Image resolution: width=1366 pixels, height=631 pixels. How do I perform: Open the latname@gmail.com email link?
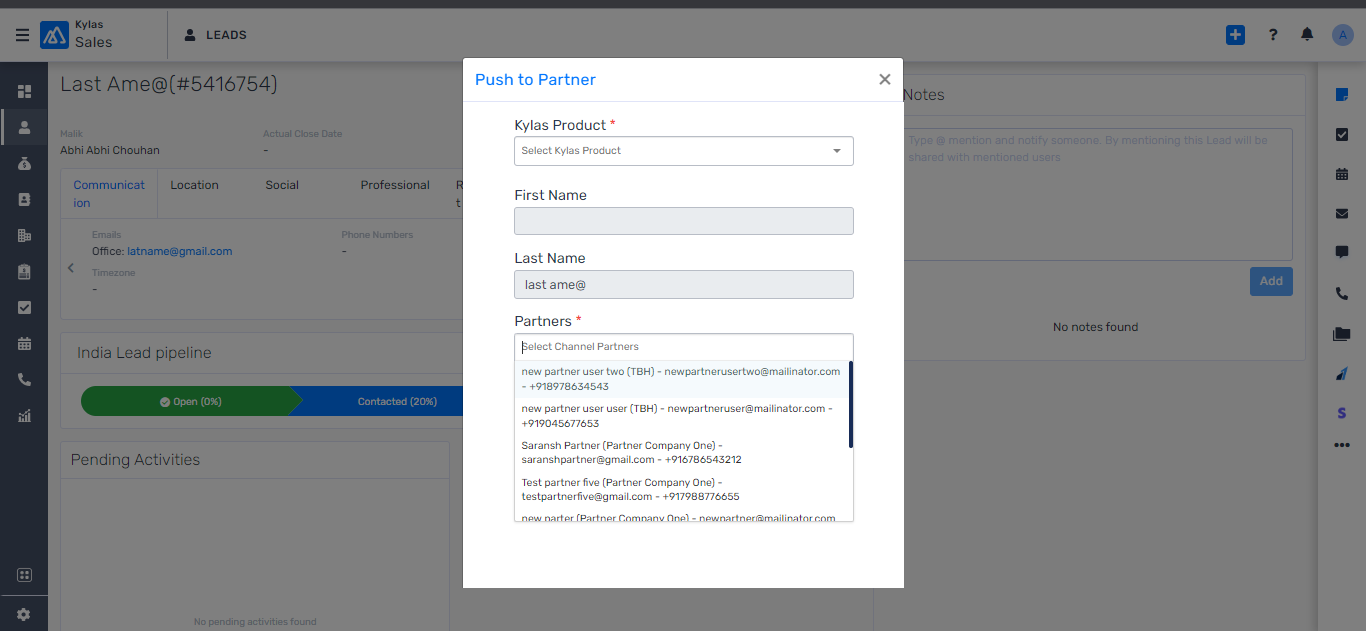[180, 251]
